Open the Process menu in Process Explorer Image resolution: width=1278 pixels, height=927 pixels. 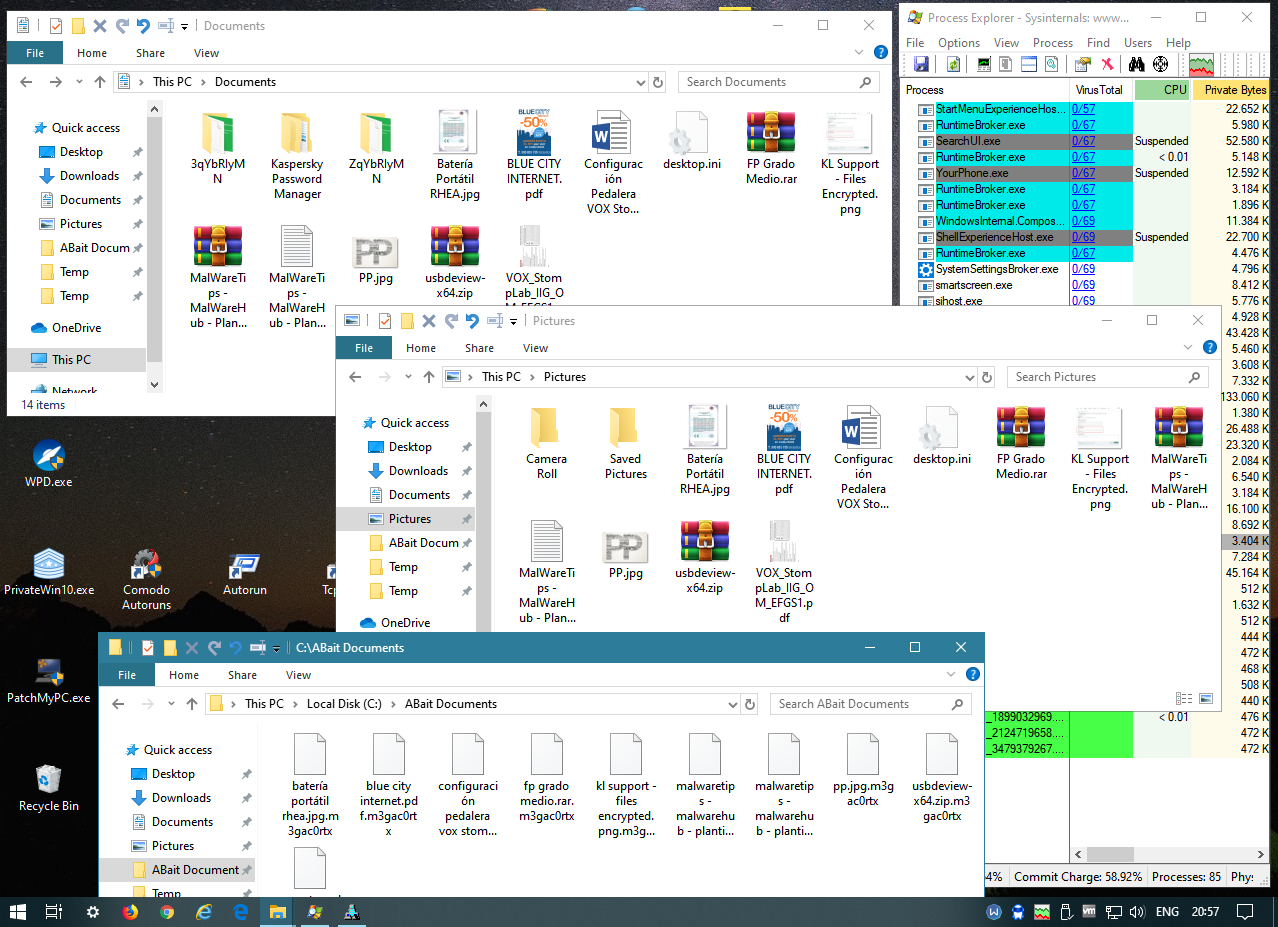[x=1052, y=43]
